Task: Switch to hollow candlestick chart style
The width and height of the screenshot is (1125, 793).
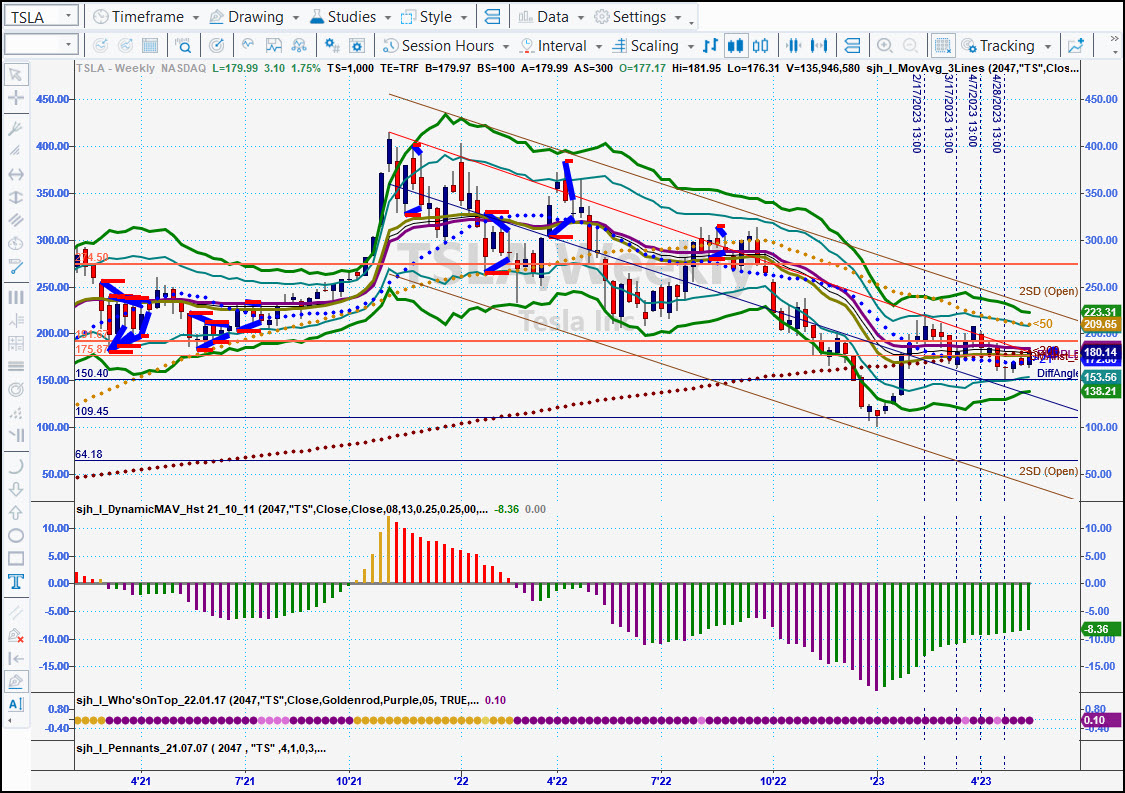Action: [x=761, y=46]
